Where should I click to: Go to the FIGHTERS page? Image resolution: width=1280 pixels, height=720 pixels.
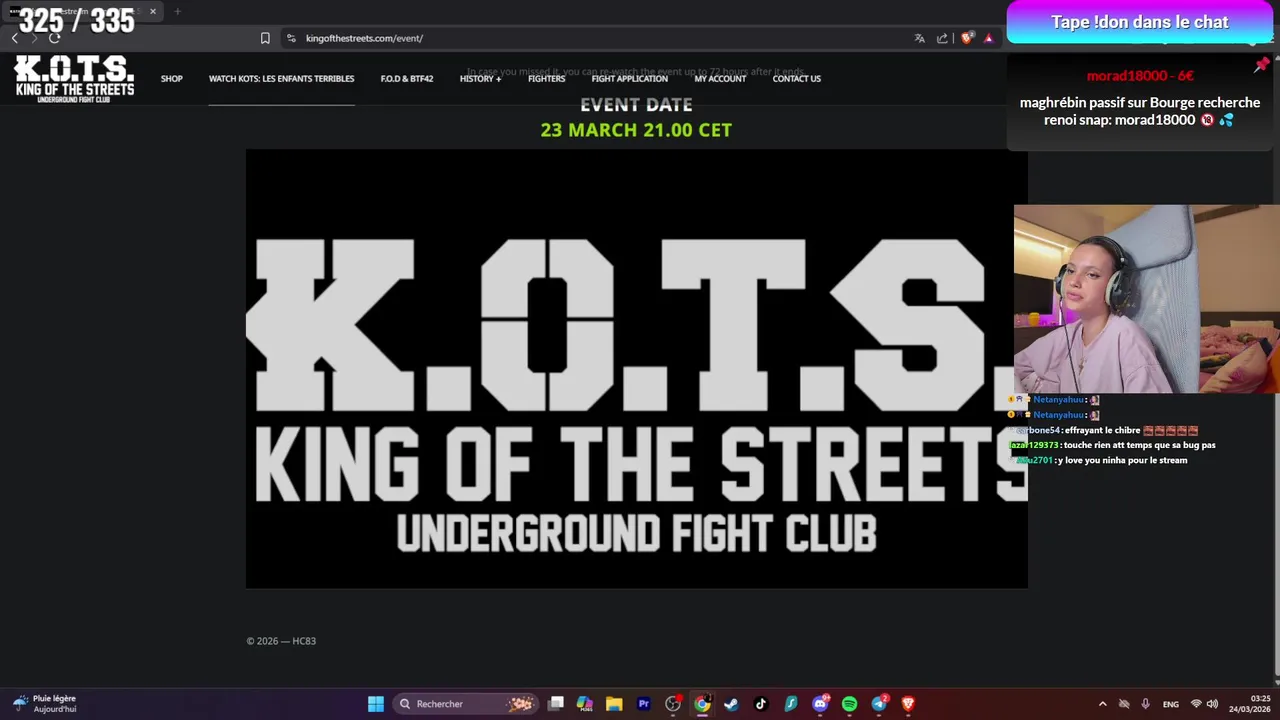(546, 78)
